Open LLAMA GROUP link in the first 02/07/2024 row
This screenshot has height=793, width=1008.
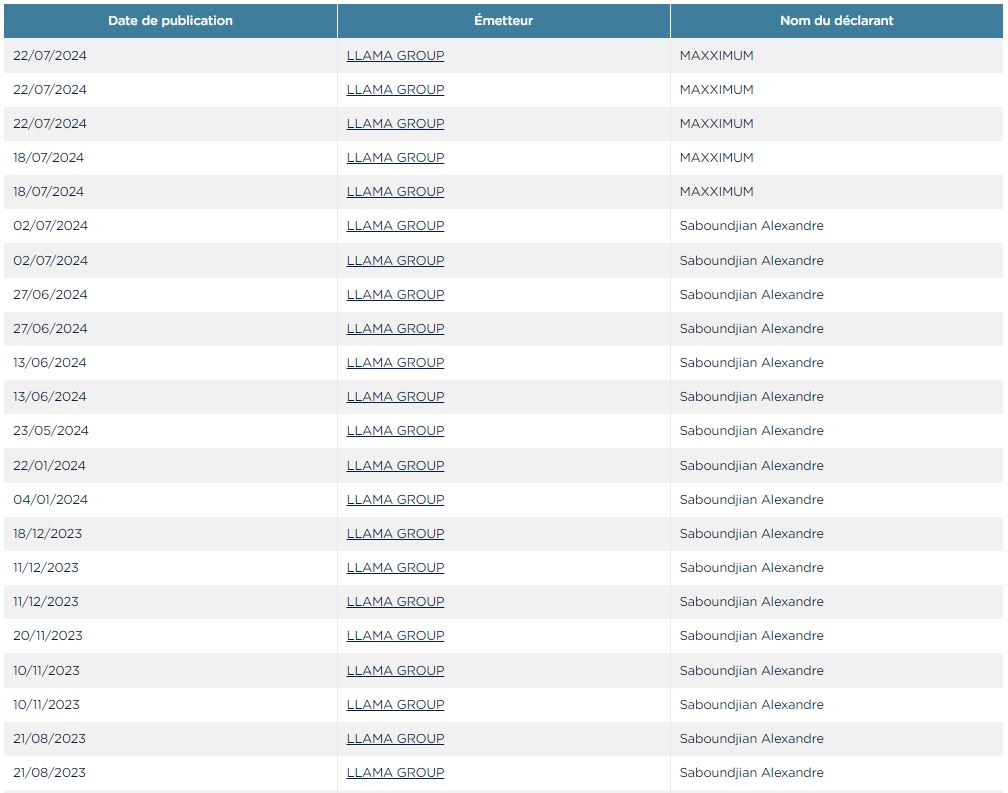pyautogui.click(x=395, y=226)
